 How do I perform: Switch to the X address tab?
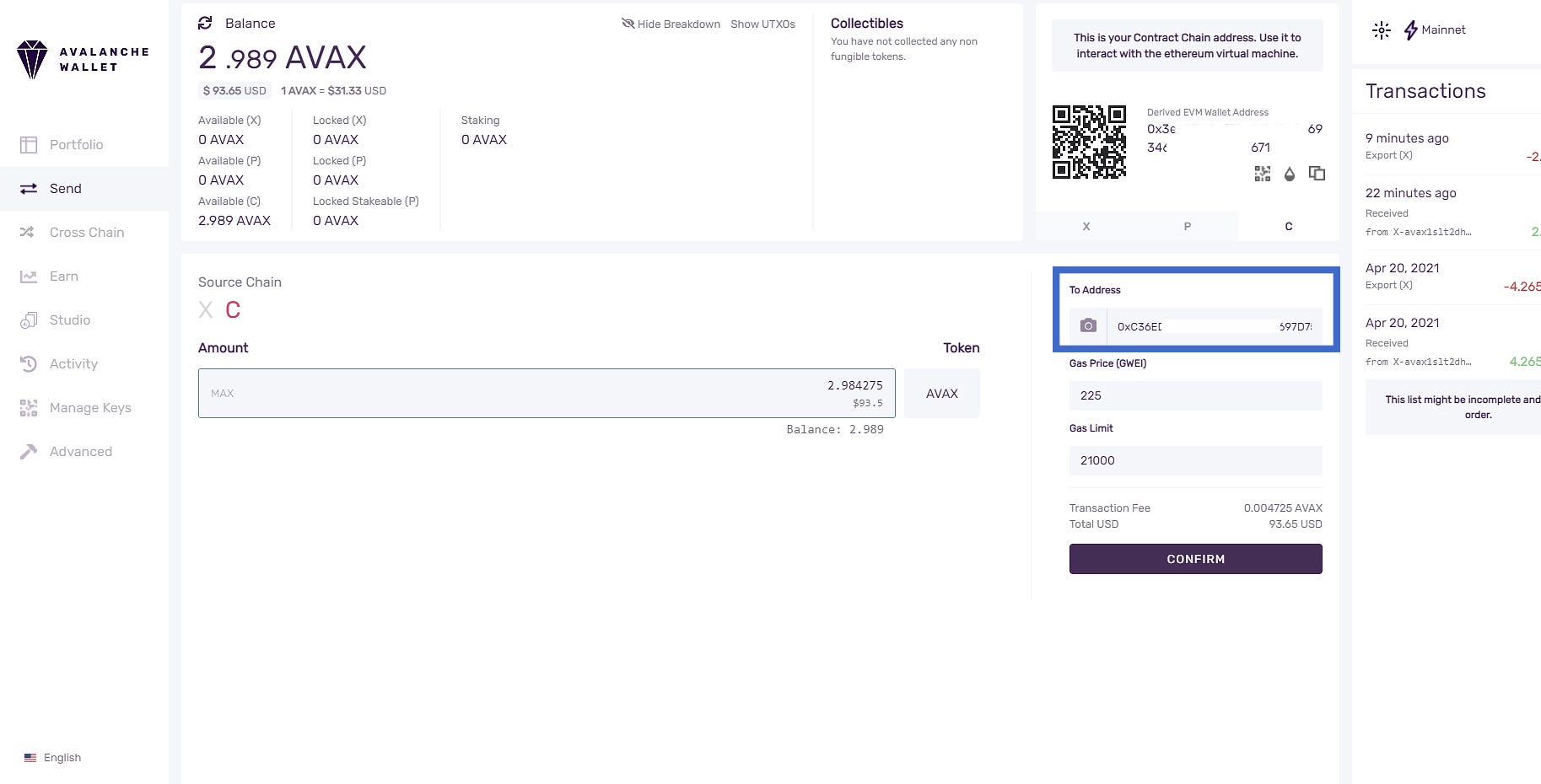click(1086, 226)
